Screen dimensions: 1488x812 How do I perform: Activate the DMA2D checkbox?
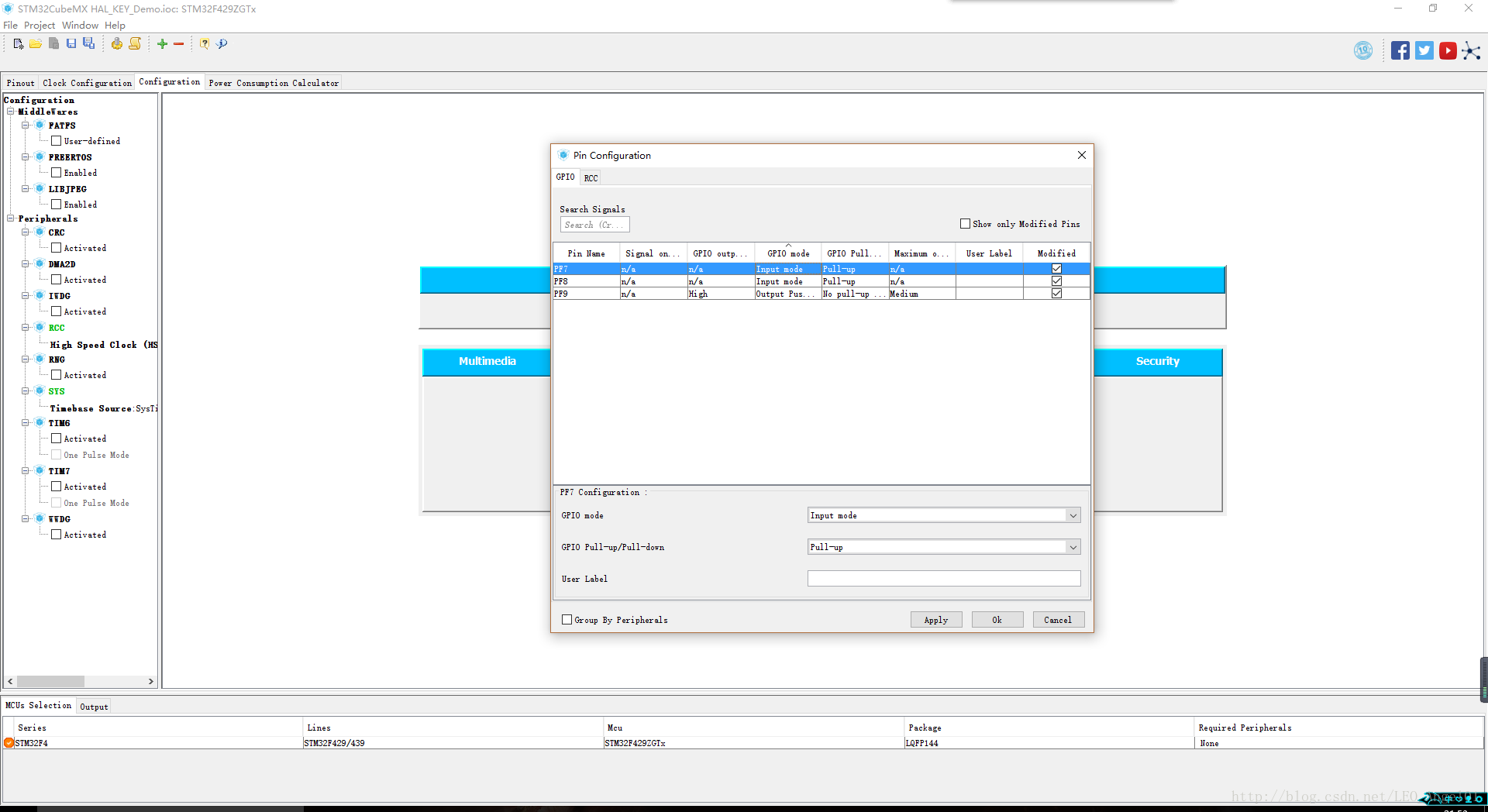(56, 280)
